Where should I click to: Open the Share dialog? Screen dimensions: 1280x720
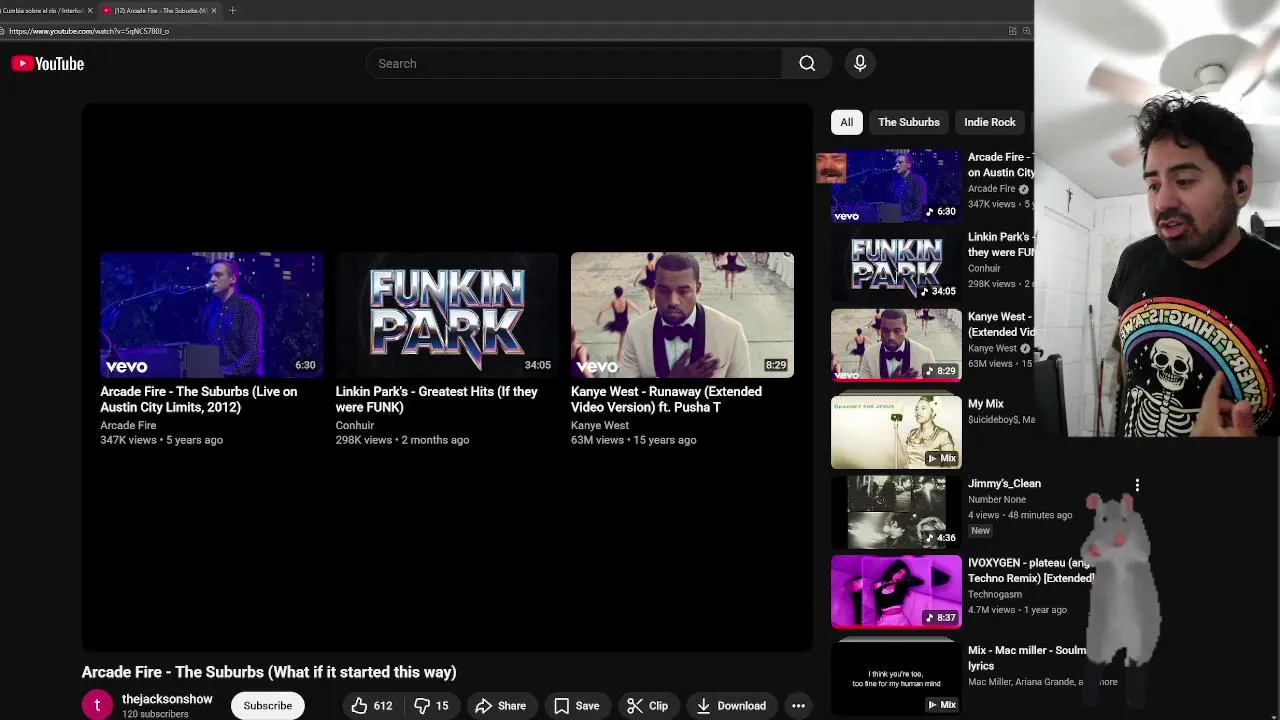pos(501,706)
